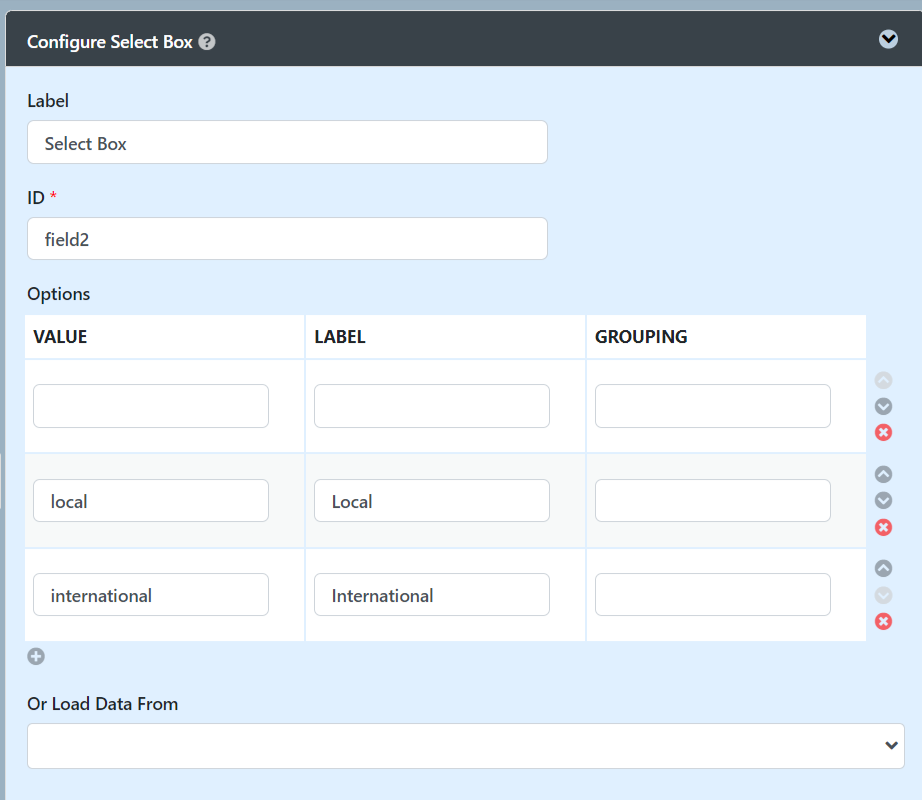Click the ID field containing 'field2'
The image size is (922, 800).
(x=287, y=239)
